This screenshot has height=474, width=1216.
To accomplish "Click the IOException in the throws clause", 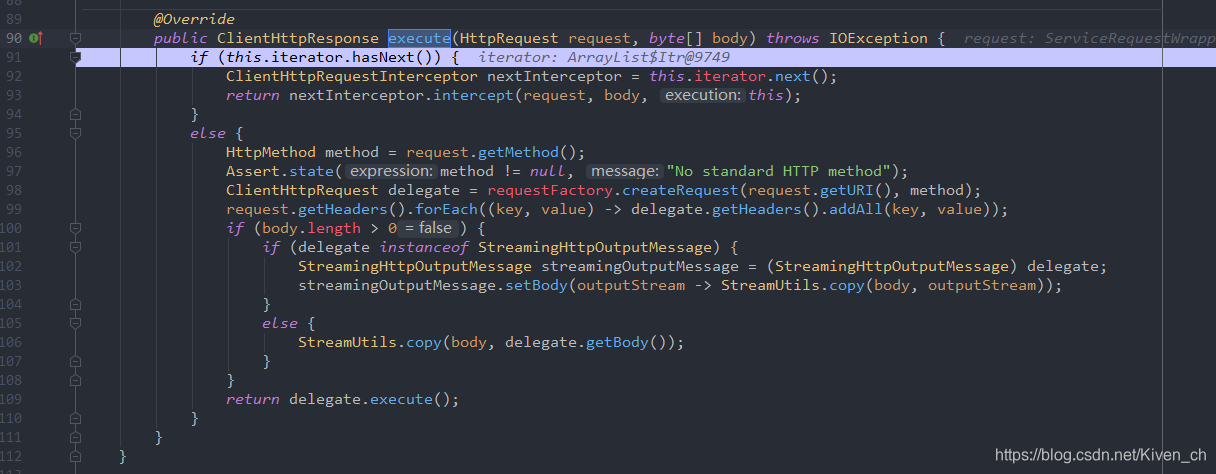I will click(874, 38).
